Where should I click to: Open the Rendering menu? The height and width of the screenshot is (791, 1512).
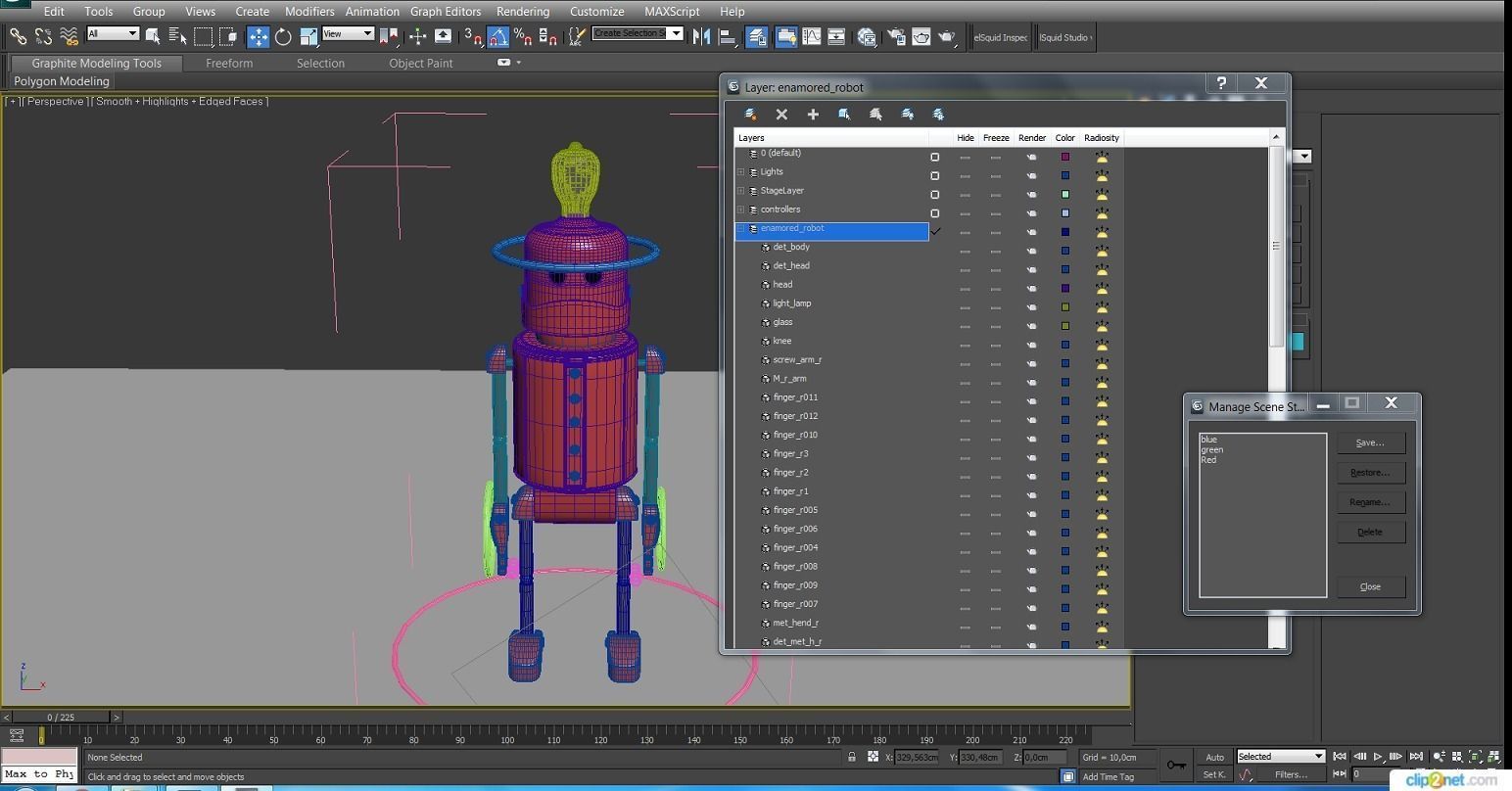tap(523, 11)
